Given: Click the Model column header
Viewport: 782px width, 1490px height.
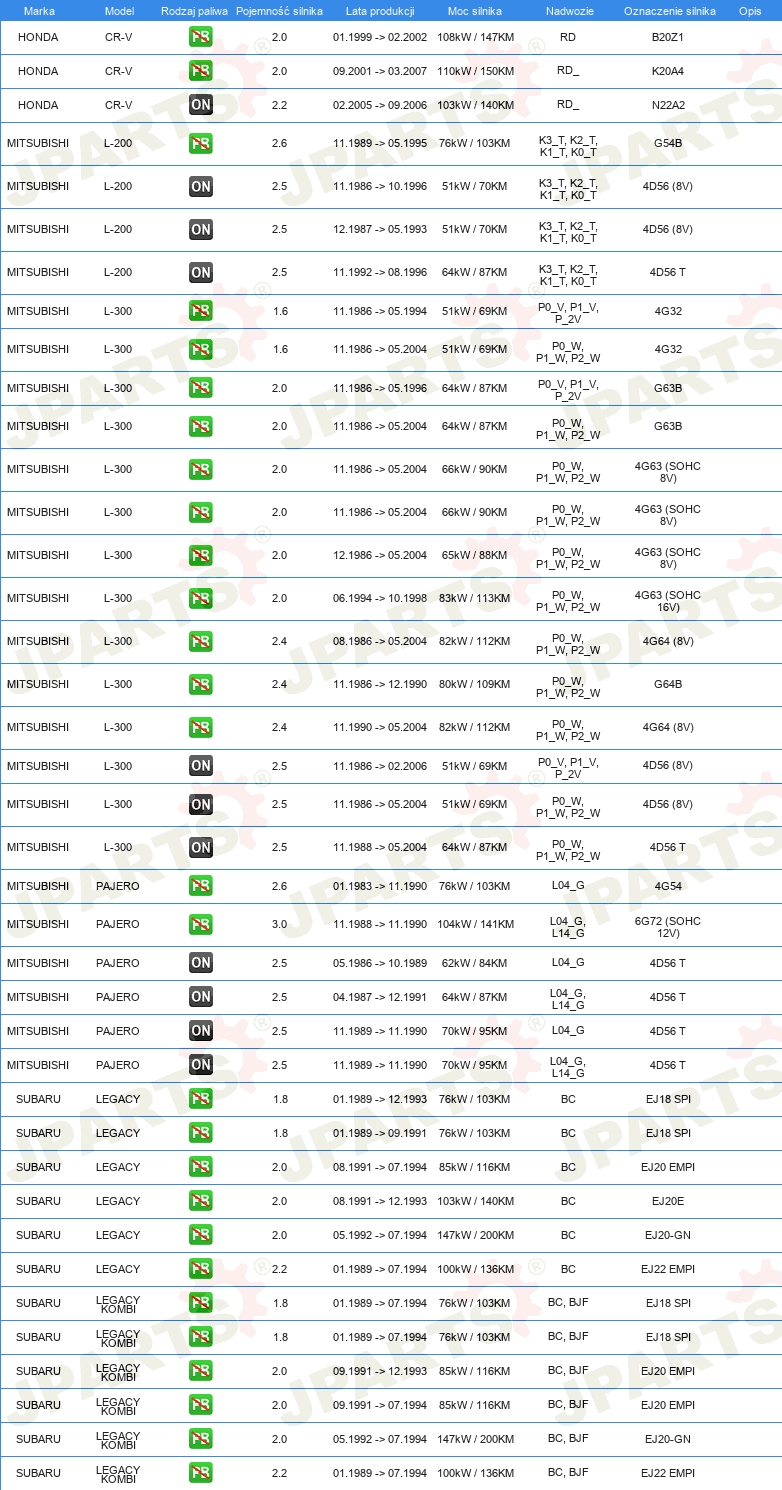Looking at the screenshot, I should (x=119, y=10).
